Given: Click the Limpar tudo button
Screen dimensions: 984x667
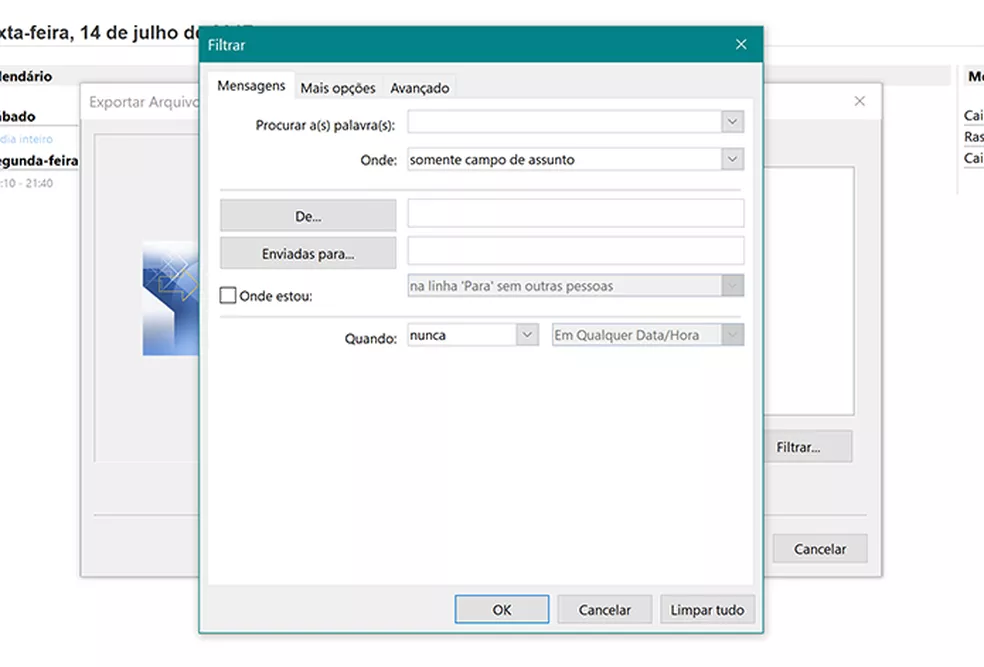Looking at the screenshot, I should (x=707, y=609).
